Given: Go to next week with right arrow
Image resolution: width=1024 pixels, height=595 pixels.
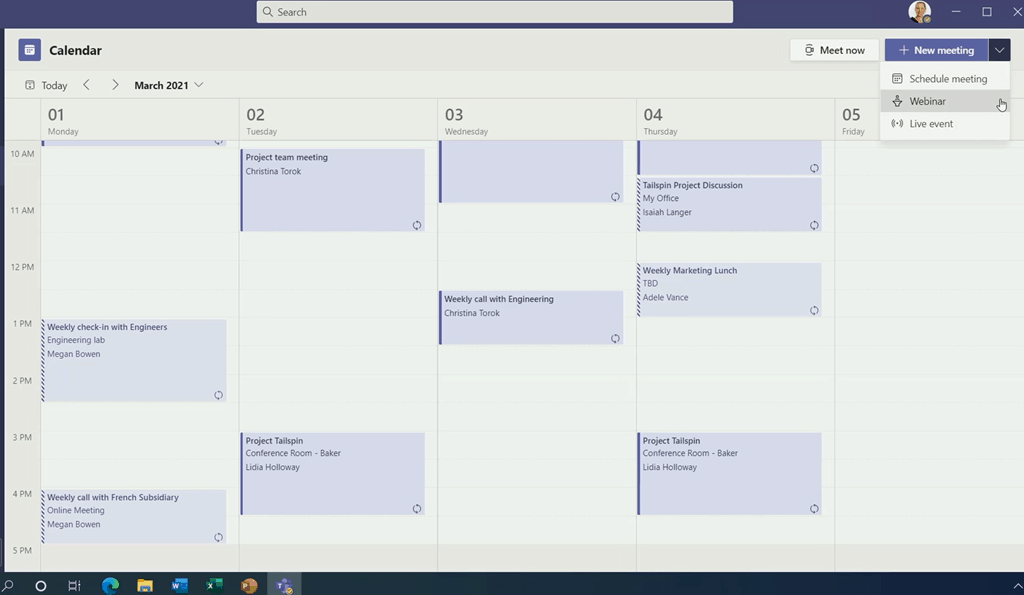Looking at the screenshot, I should pyautogui.click(x=115, y=85).
